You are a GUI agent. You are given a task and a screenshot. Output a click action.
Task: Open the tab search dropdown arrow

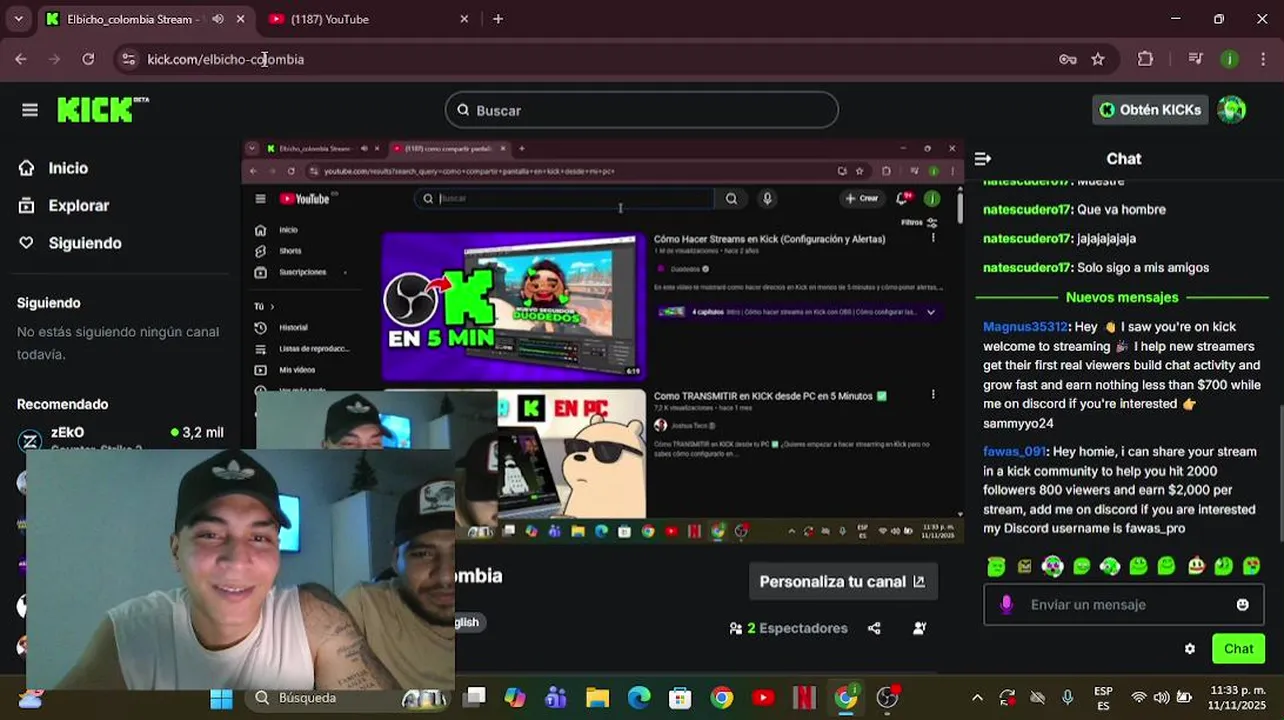coord(18,19)
